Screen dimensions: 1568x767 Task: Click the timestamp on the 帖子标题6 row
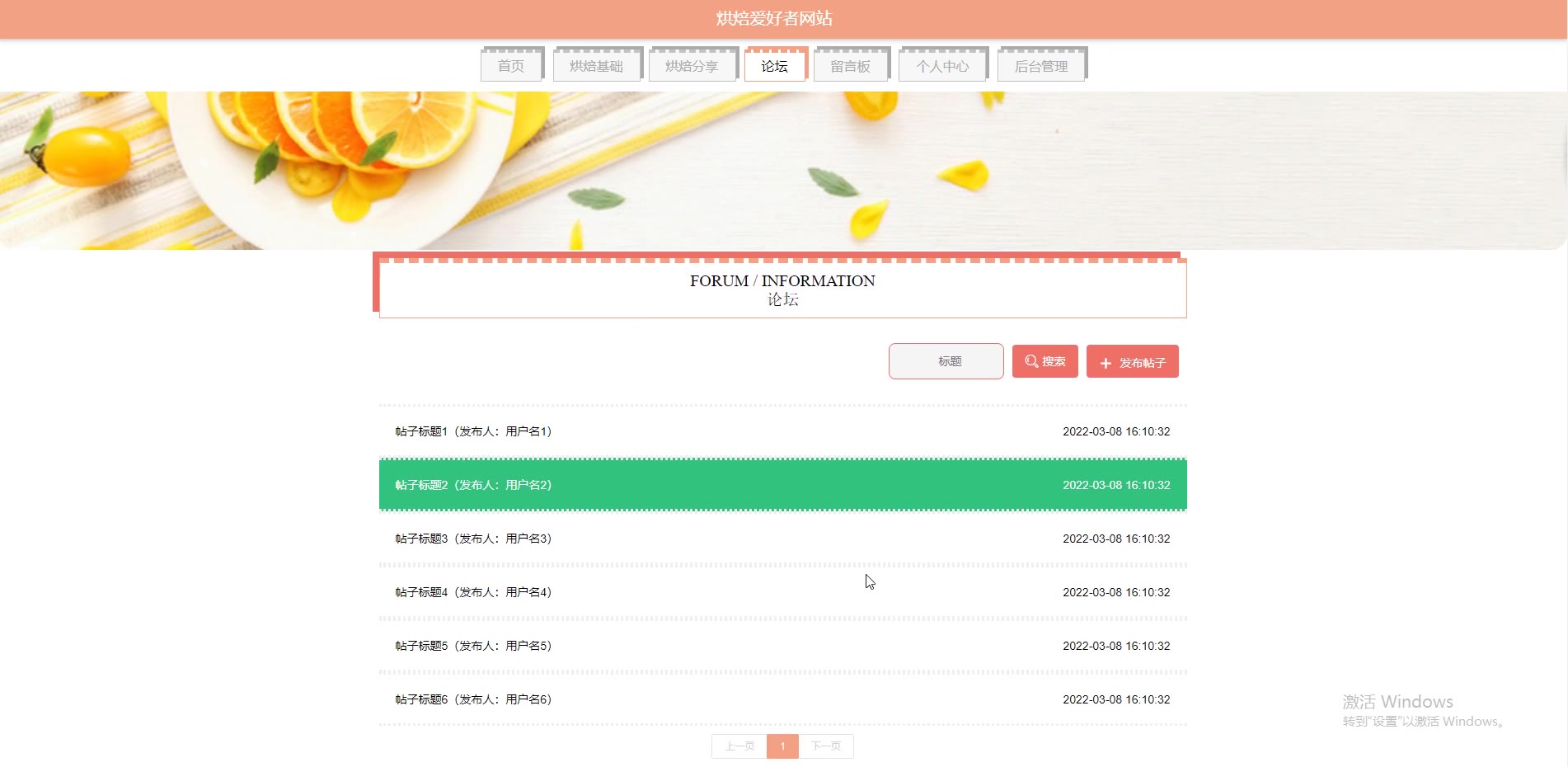tap(1116, 699)
